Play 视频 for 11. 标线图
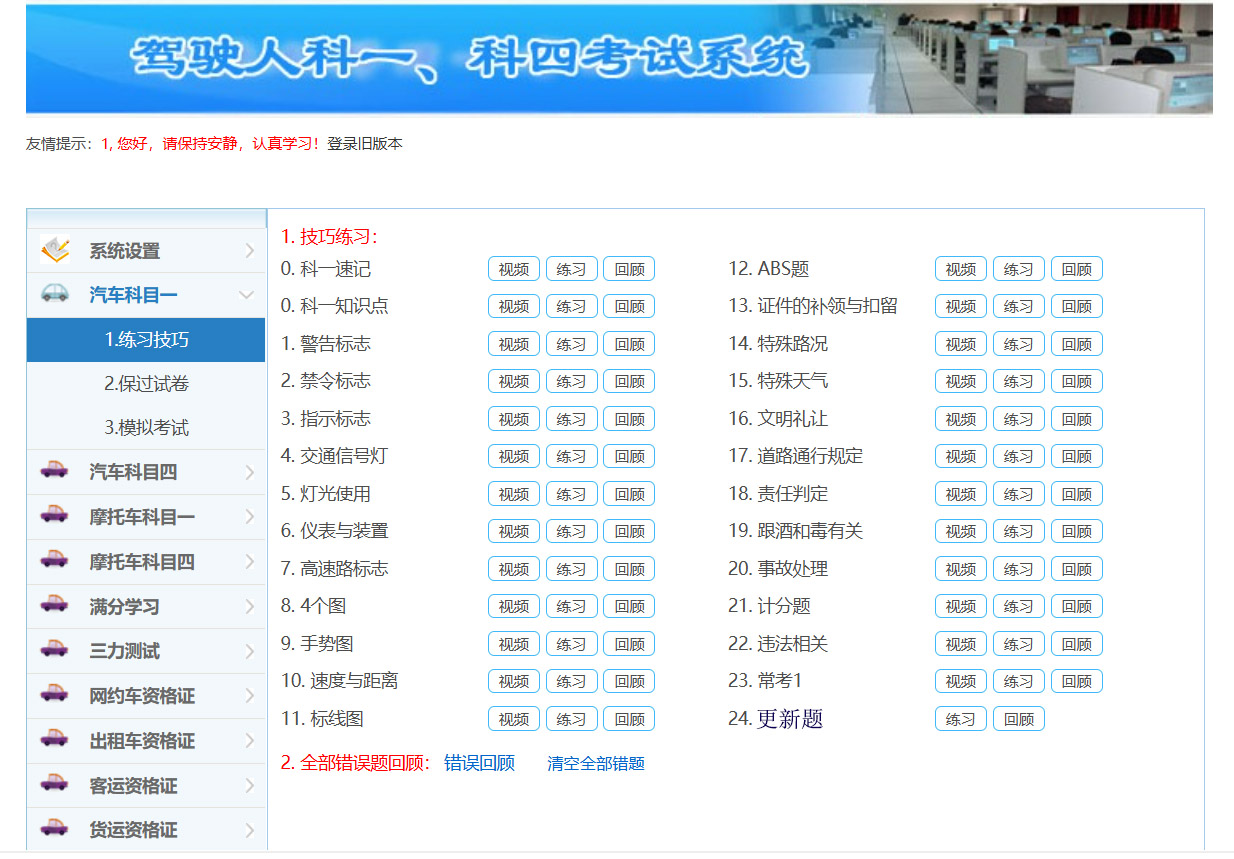The image size is (1234, 859). click(x=514, y=719)
